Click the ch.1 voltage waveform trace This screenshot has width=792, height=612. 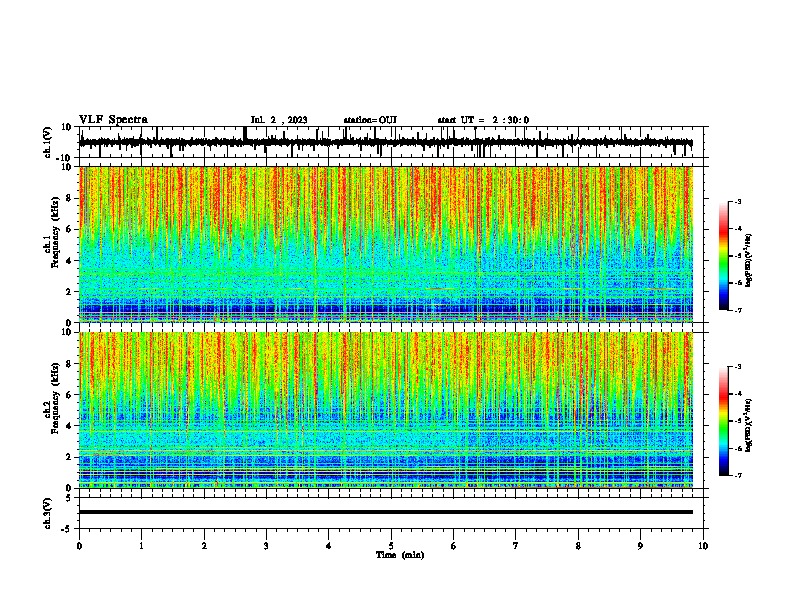point(385,142)
